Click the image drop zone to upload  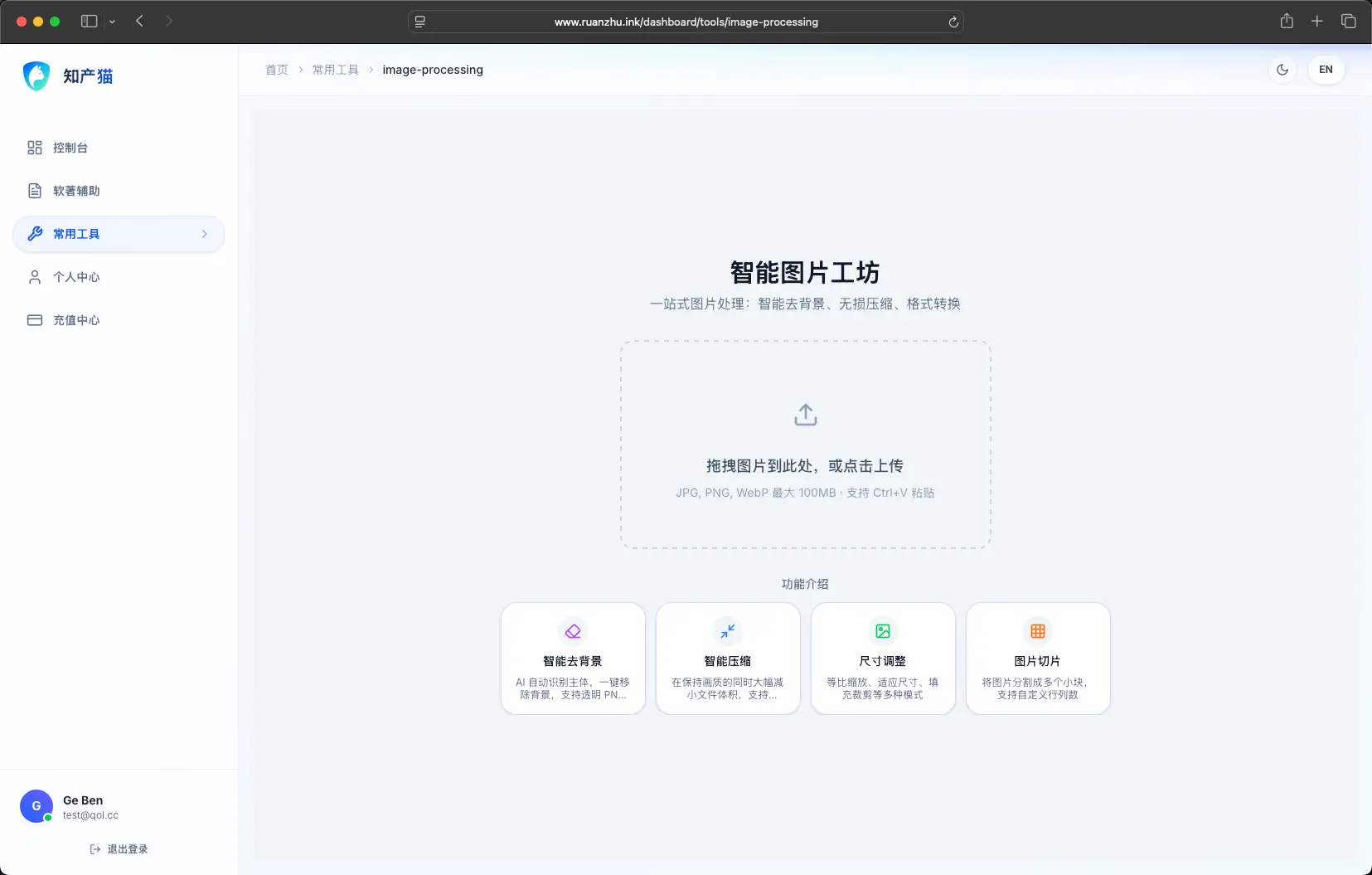[x=805, y=445]
